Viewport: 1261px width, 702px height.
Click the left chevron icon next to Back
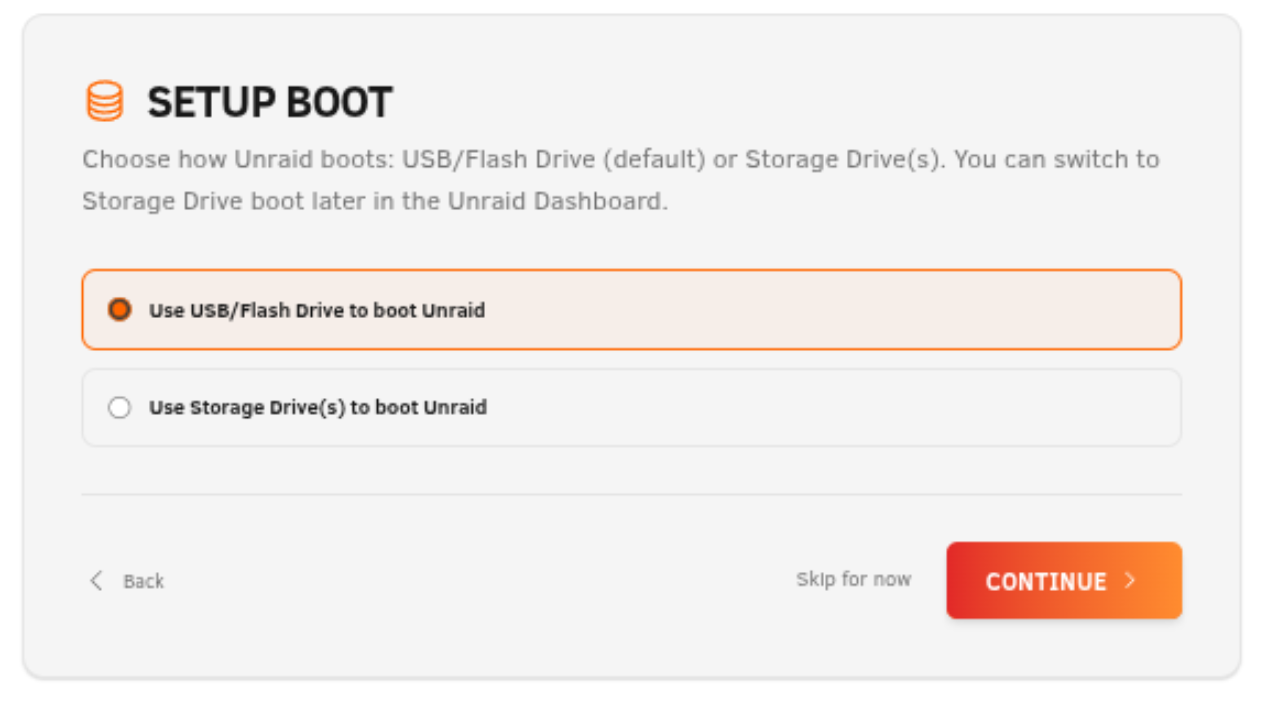(96, 580)
